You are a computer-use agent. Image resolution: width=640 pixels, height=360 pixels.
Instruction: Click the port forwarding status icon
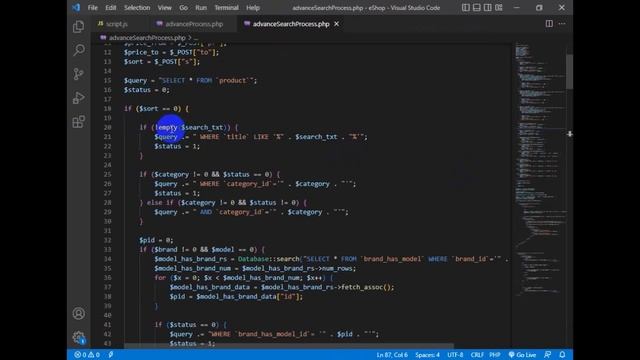(x=111, y=355)
